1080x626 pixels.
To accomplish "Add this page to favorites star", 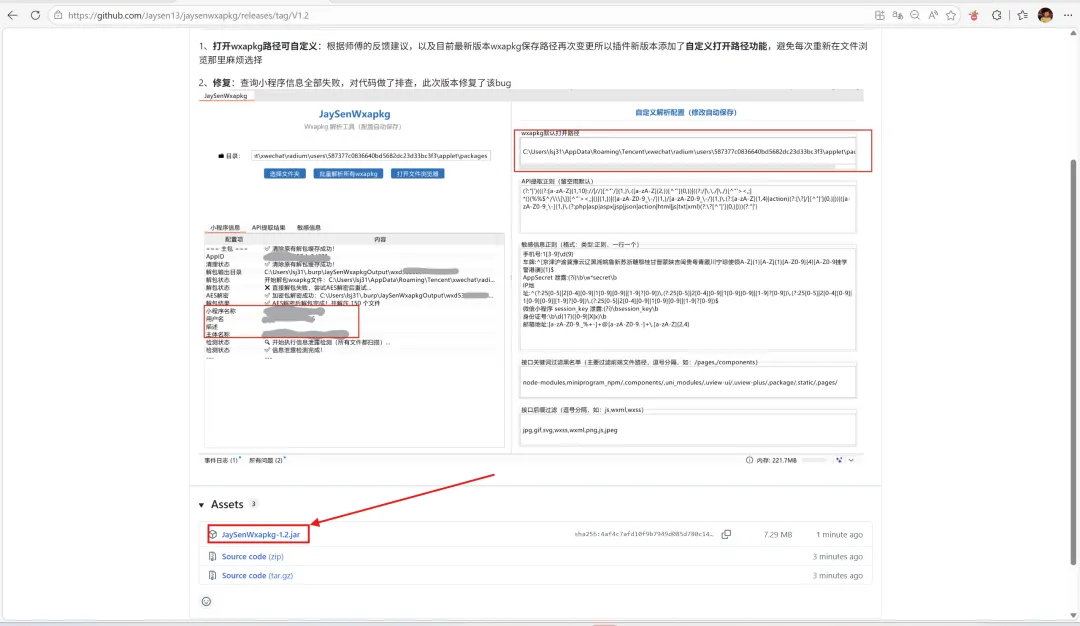I will 951,15.
